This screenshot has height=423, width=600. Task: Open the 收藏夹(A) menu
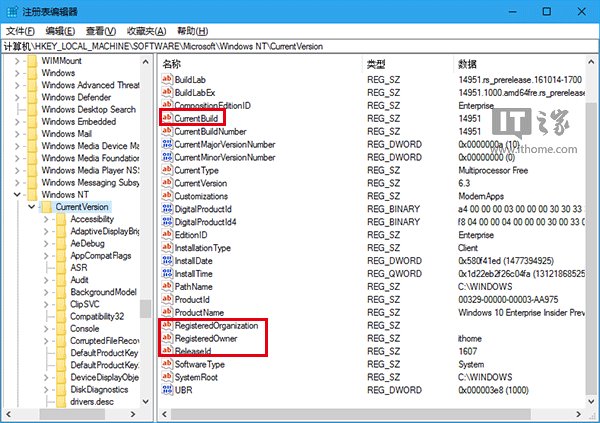point(147,31)
